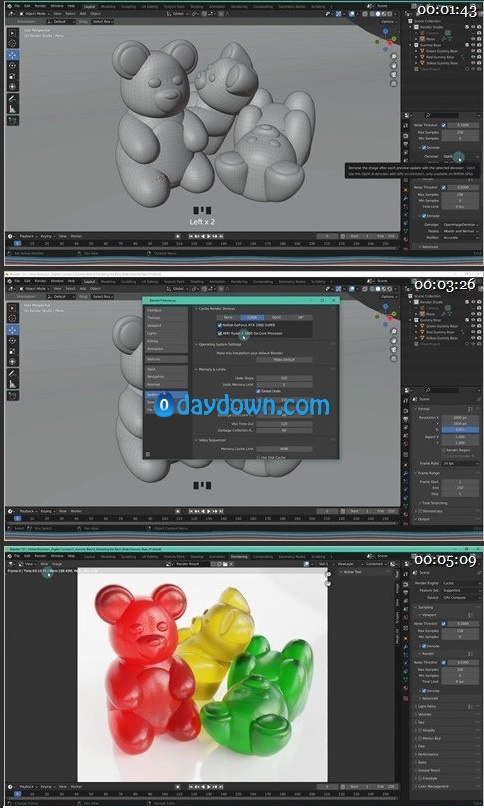Open Frame Rate 24 fps dropdown
This screenshot has height=808, width=484.
(x=460, y=463)
